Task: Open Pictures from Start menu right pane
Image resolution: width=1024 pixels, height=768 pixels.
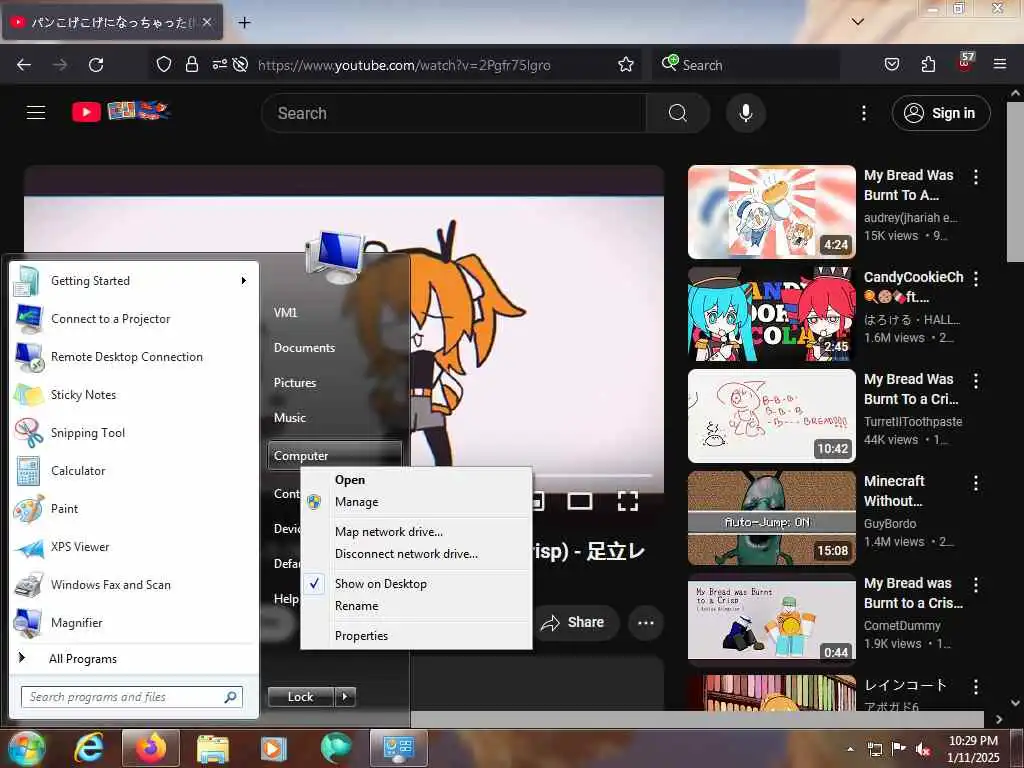Action: coord(295,383)
